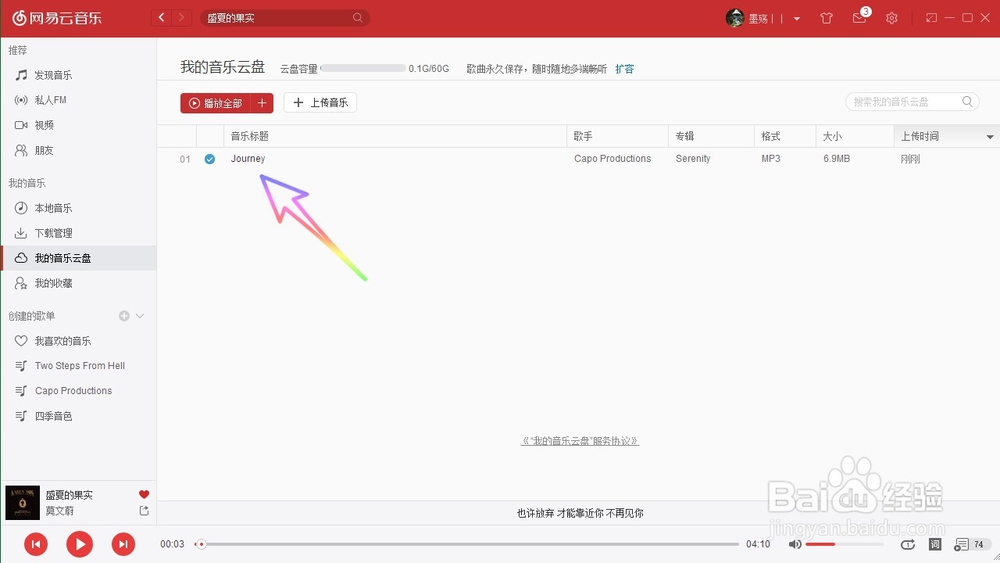Click the search magnifier in top bar

(358, 18)
